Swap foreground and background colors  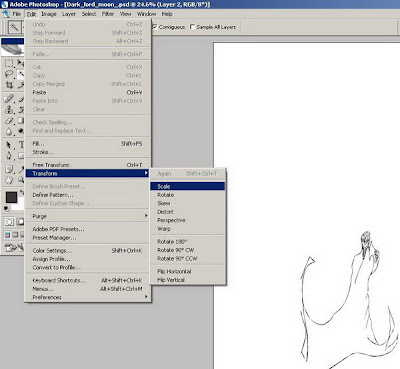22,193
